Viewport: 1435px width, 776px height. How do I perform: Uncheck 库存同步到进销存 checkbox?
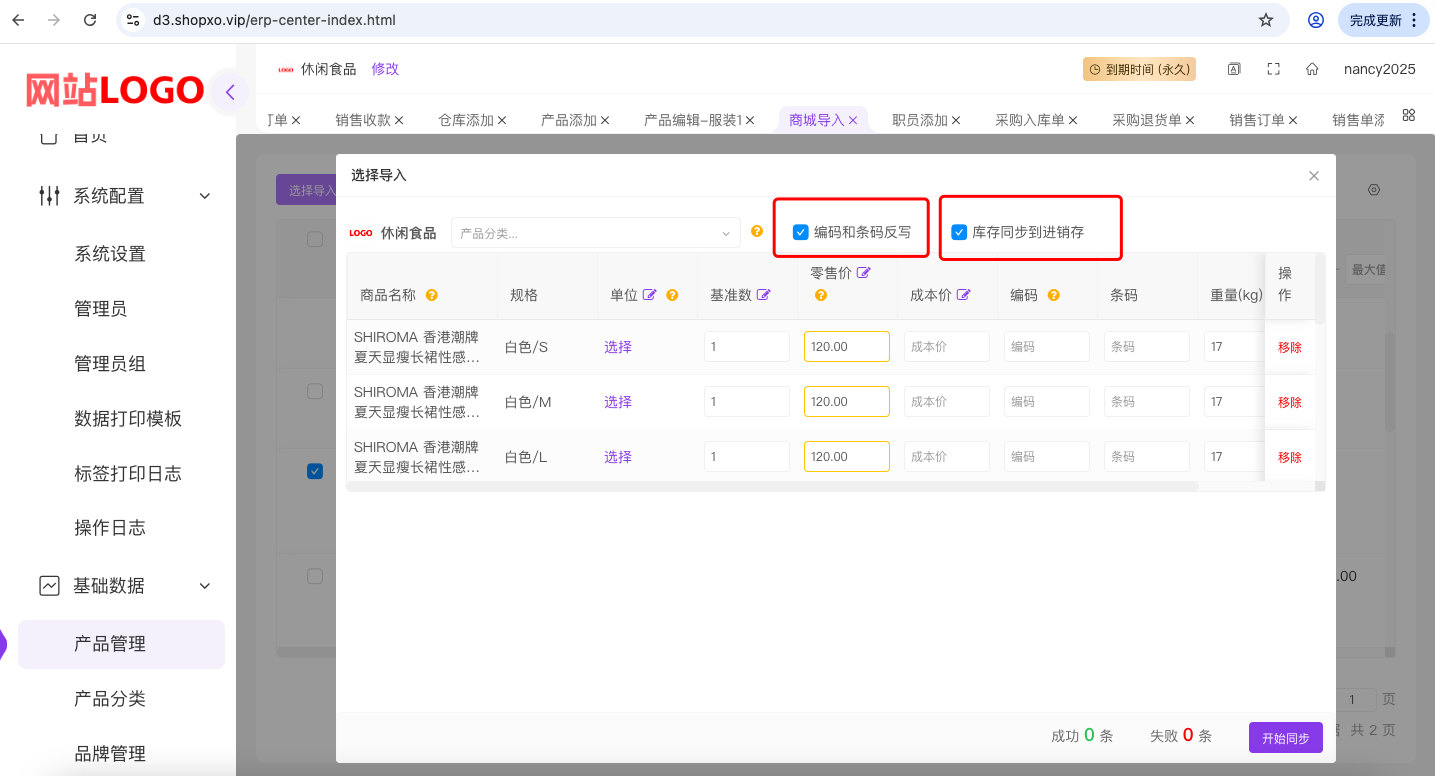(959, 232)
